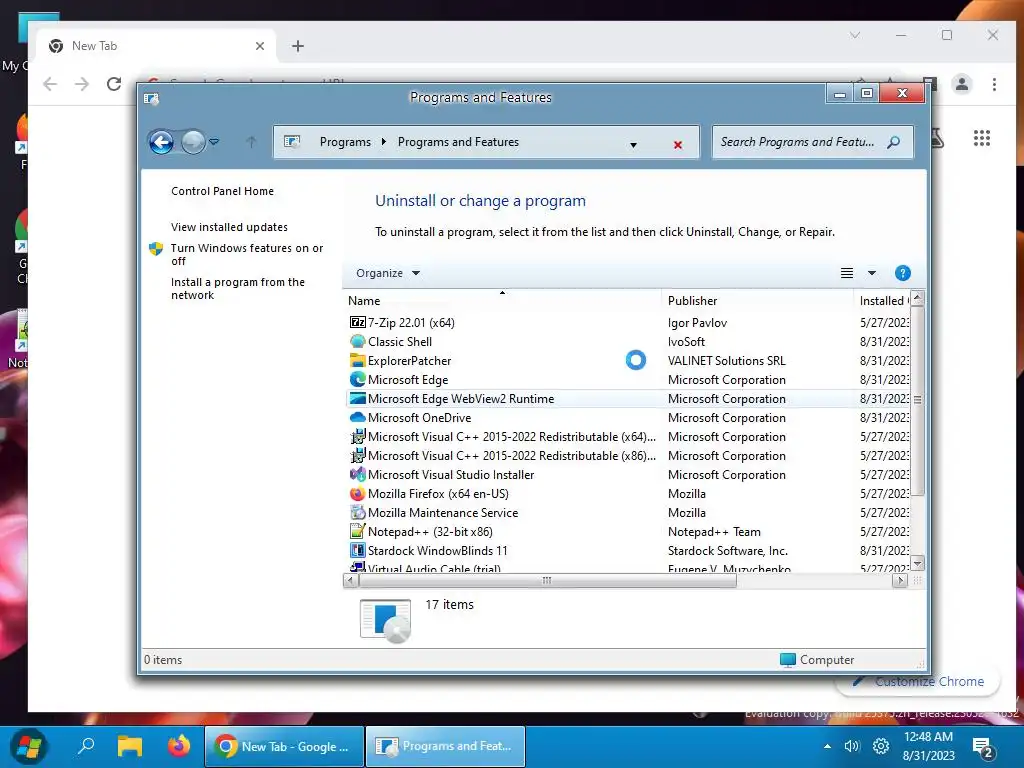
Task: Click the Visual C++ Redistributable (x64) icon
Action: [x=357, y=436]
